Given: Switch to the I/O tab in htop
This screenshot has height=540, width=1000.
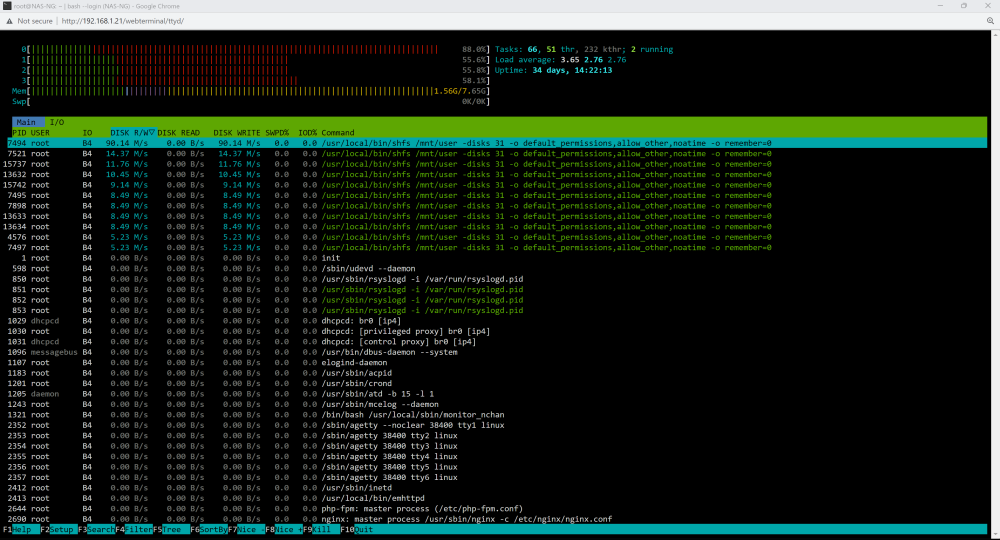Looking at the screenshot, I should [x=57, y=122].
